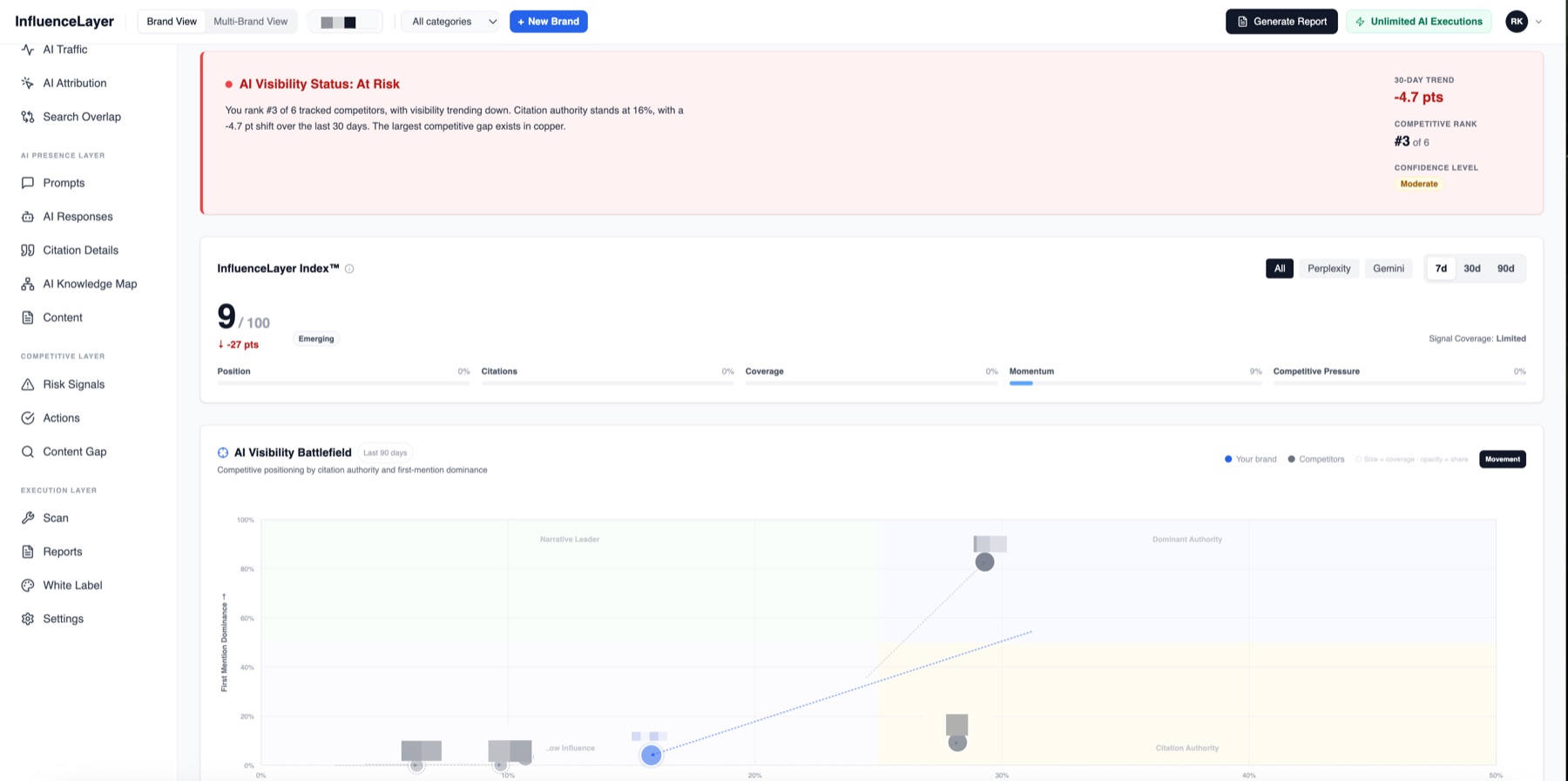Image resolution: width=1568 pixels, height=781 pixels.
Task: Select the 90d time range
Action: [1506, 268]
